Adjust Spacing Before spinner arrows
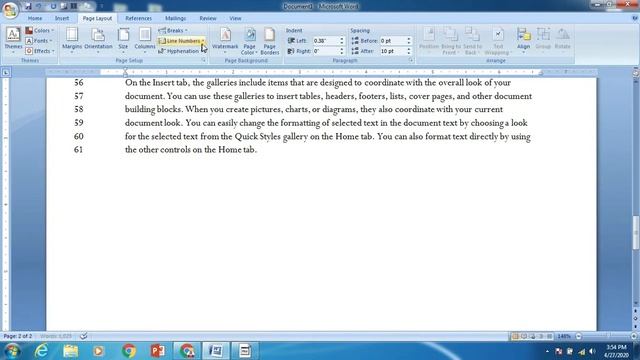Image resolution: width=640 pixels, height=360 pixels. click(x=409, y=41)
